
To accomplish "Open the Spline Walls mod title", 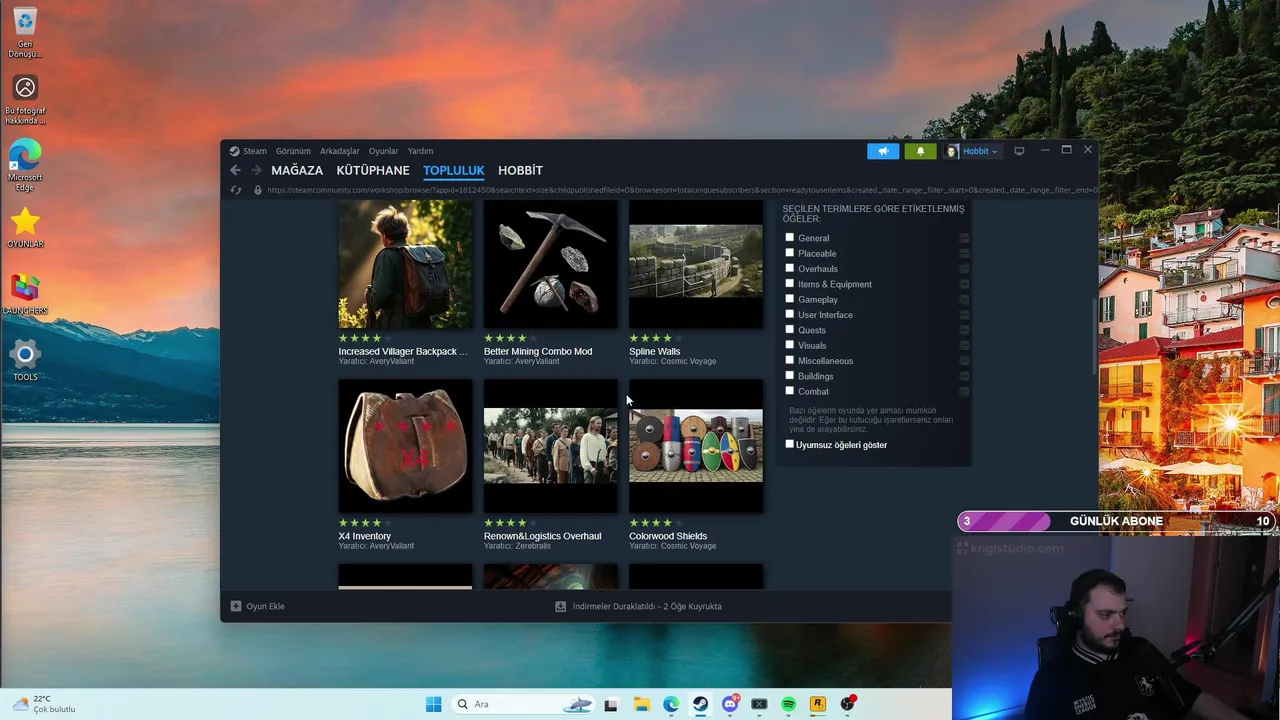I will click(x=654, y=351).
